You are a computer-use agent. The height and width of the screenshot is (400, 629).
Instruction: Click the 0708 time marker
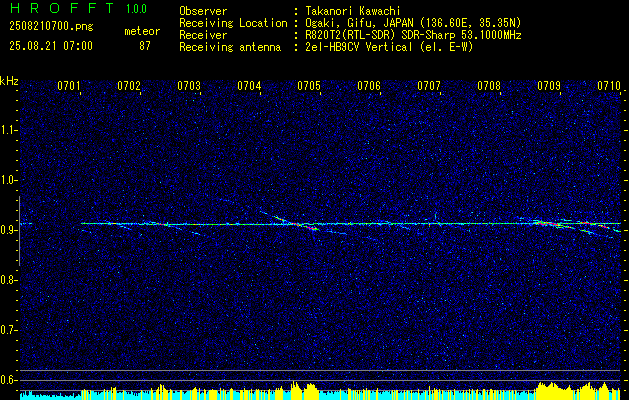[489, 86]
